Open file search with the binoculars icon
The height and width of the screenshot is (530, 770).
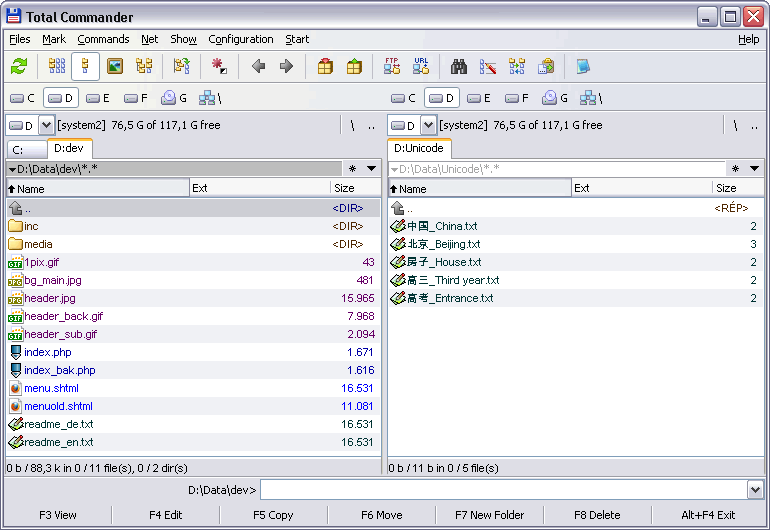coord(459,67)
